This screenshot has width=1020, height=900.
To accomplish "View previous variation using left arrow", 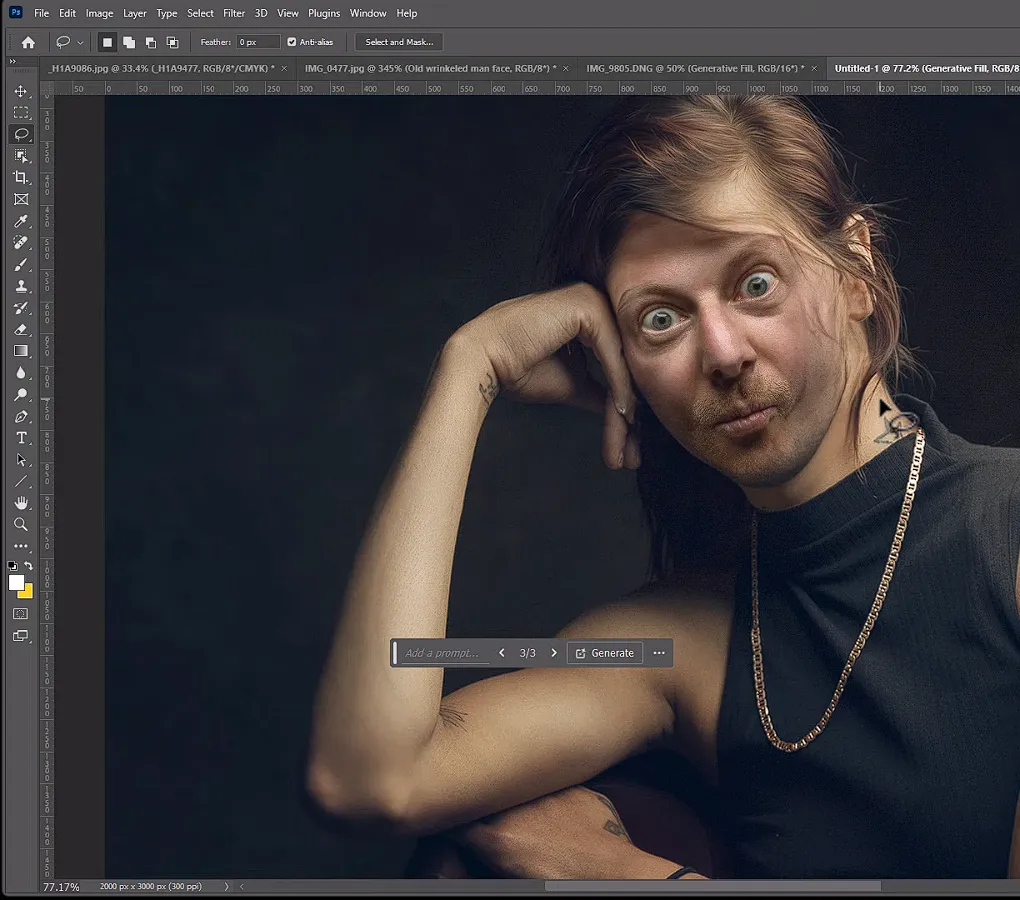I will (x=501, y=652).
